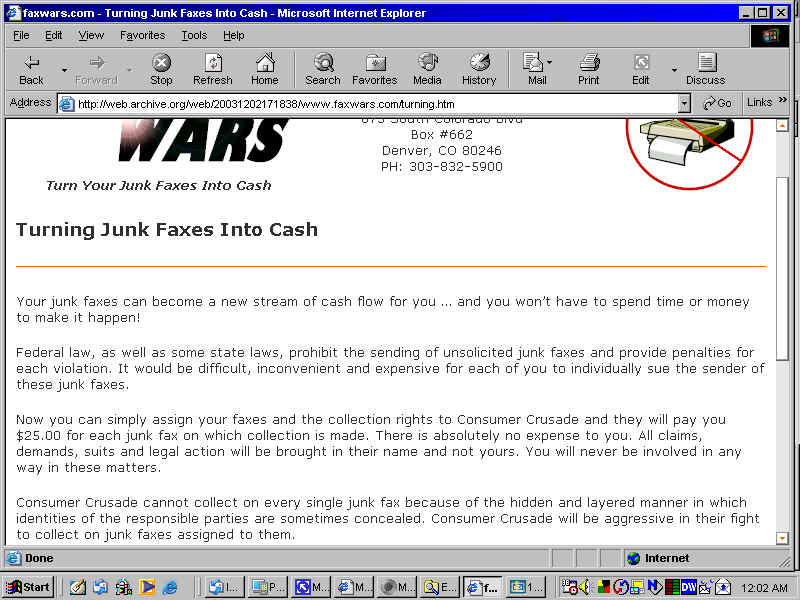Launch Internet Explorer from quick launch

(x=170, y=587)
